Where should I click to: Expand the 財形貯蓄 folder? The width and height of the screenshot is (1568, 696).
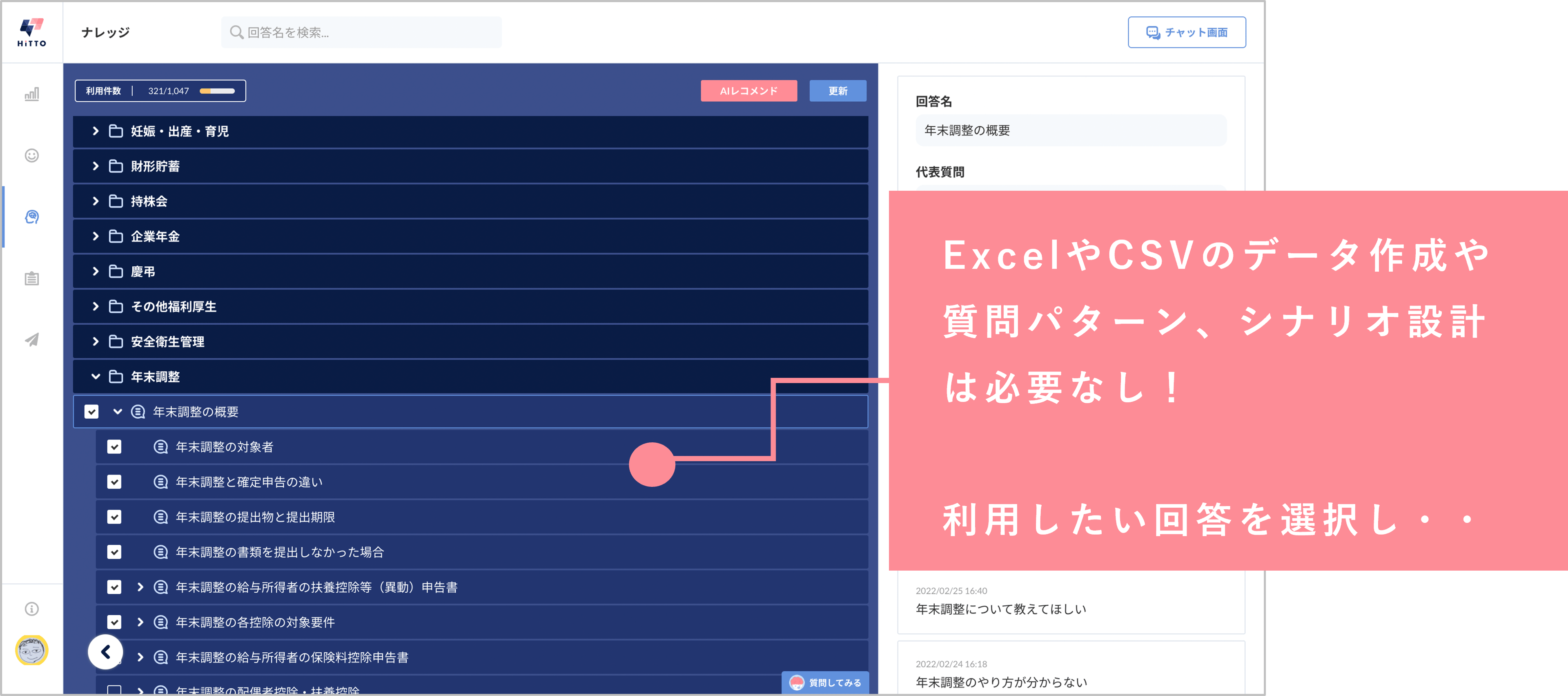tap(95, 166)
